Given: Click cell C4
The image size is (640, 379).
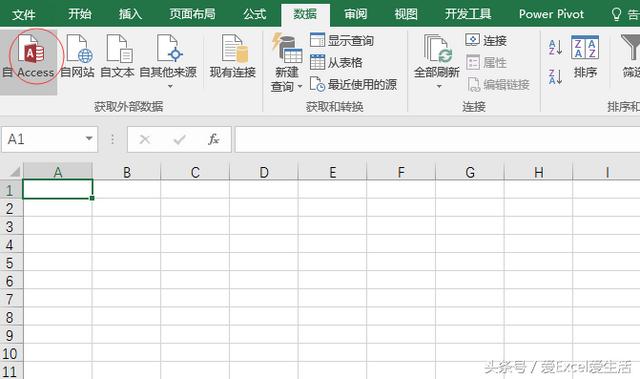Looking at the screenshot, I should pos(195,244).
